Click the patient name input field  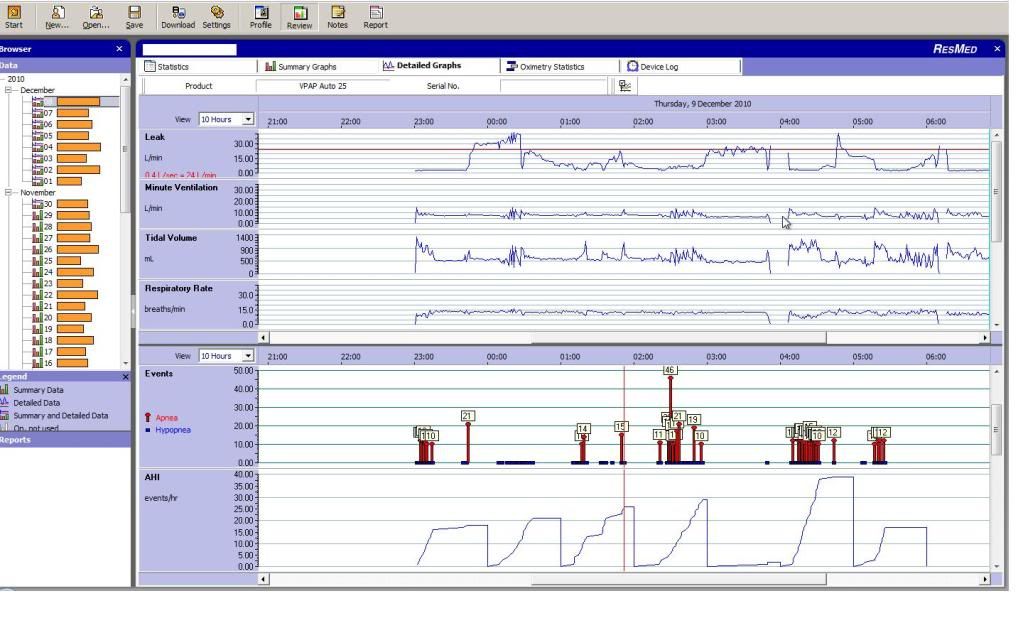[x=189, y=50]
